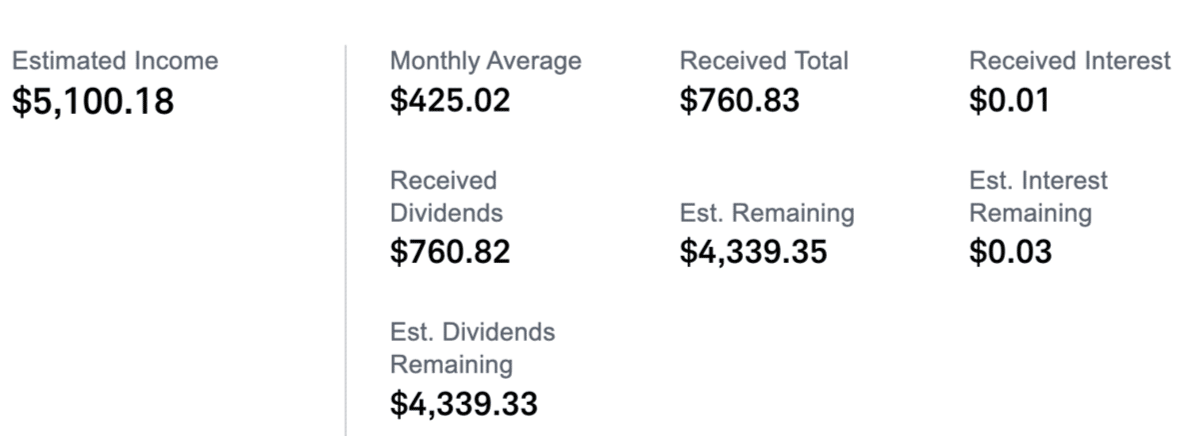This screenshot has height=436, width=1181.
Task: Click the Received Interest label
Action: (1069, 61)
